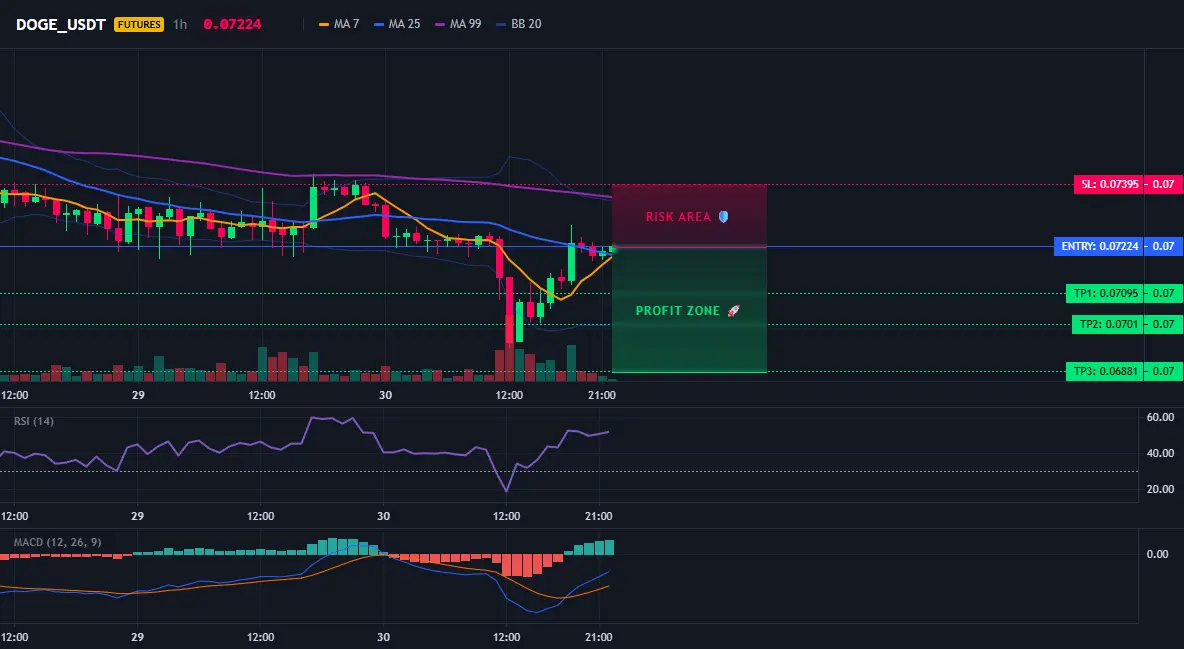Toggle the MA 25 legend entry
The image size is (1184, 649).
(x=397, y=24)
